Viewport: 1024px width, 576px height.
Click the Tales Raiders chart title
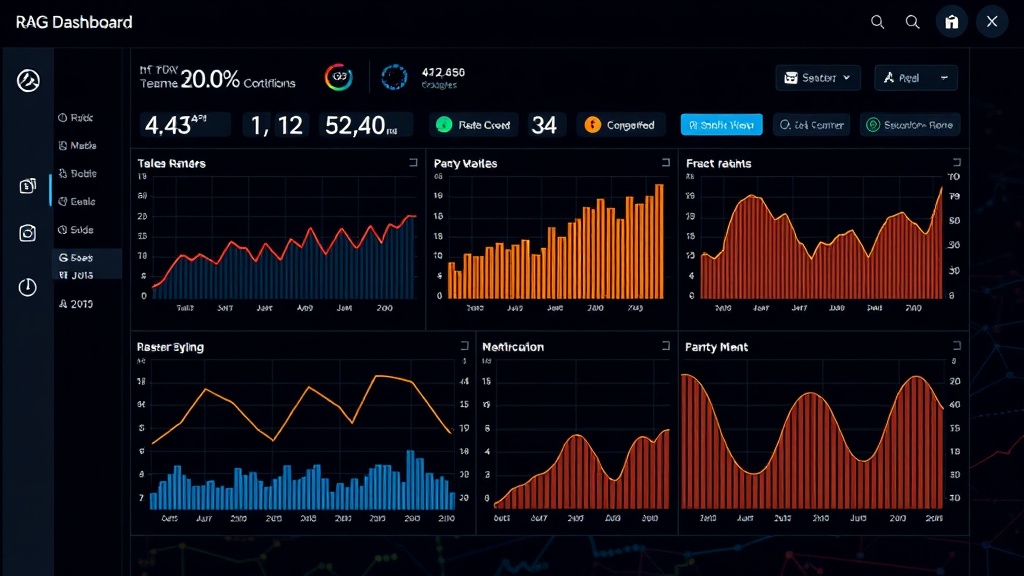point(172,163)
